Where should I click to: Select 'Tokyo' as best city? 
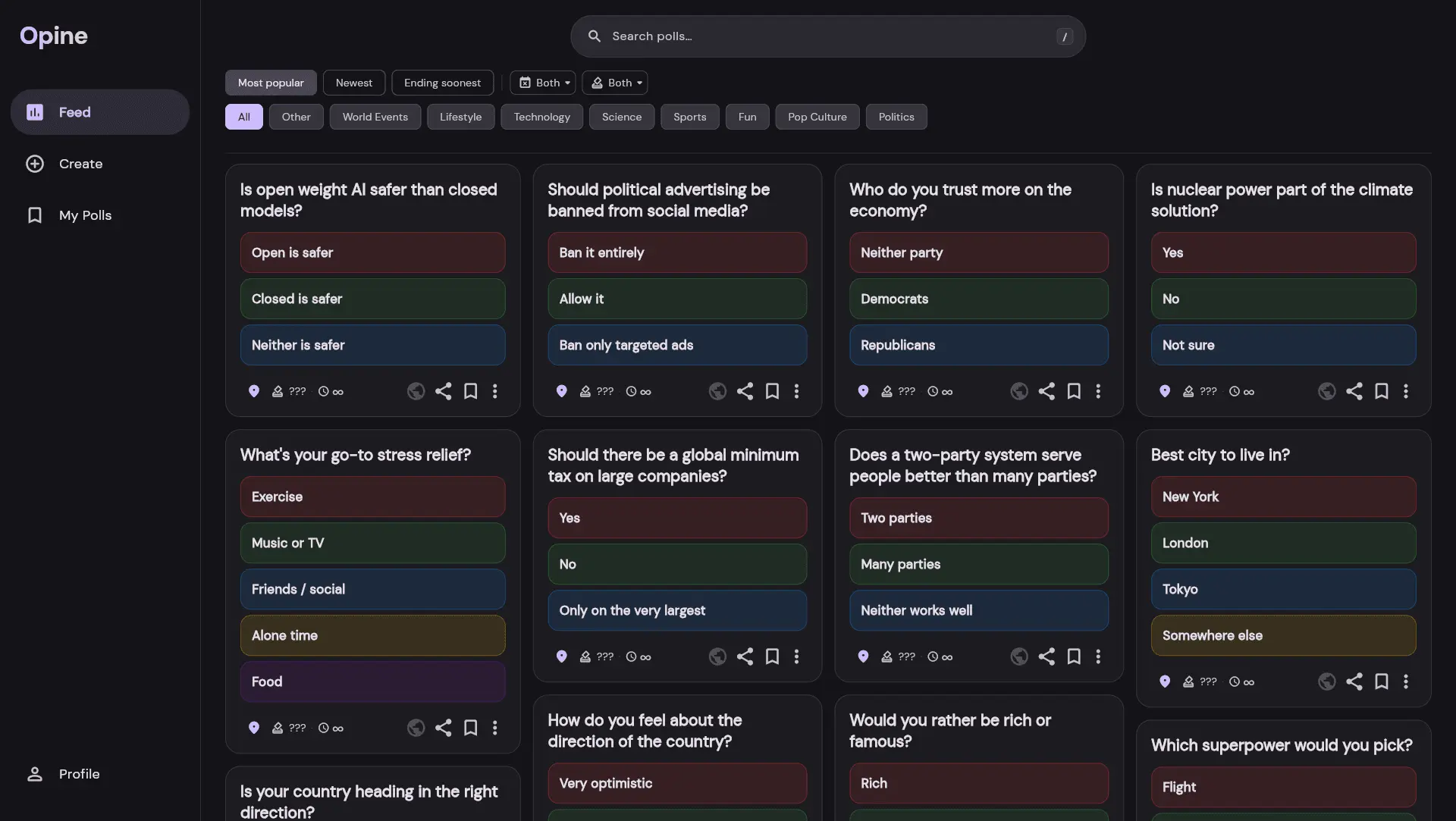pos(1283,589)
